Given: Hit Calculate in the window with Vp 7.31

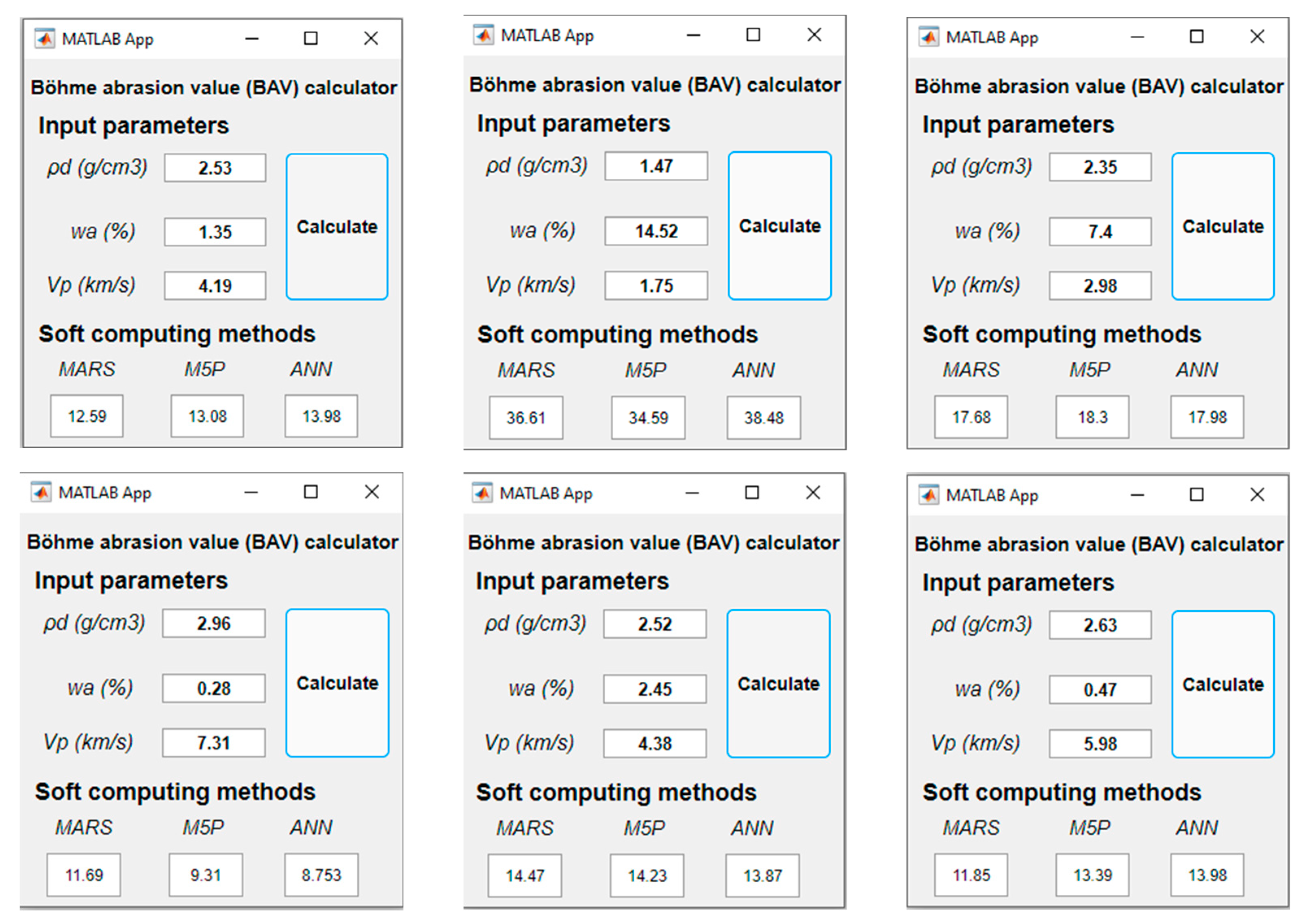Looking at the screenshot, I should [337, 683].
